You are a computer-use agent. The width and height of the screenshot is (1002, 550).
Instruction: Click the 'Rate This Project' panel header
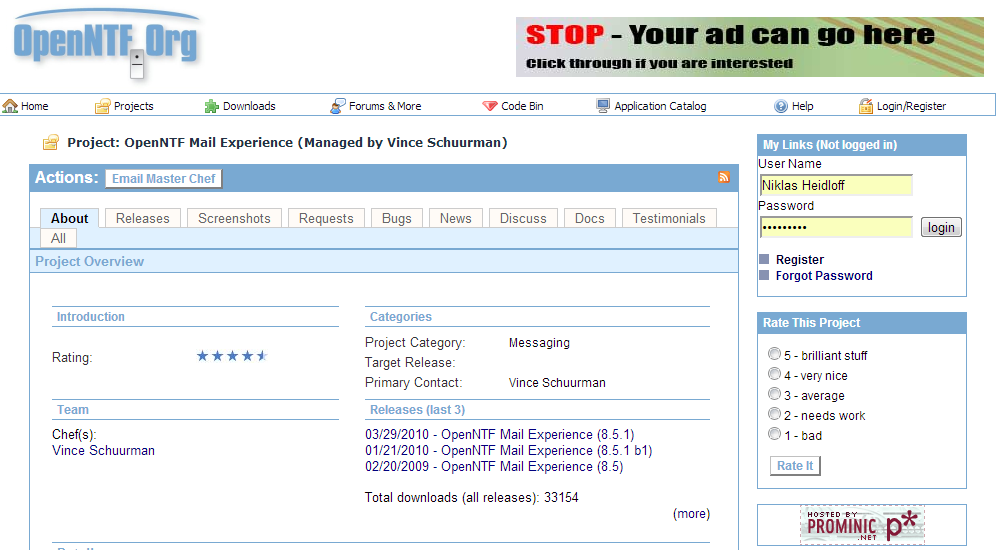click(x=861, y=323)
